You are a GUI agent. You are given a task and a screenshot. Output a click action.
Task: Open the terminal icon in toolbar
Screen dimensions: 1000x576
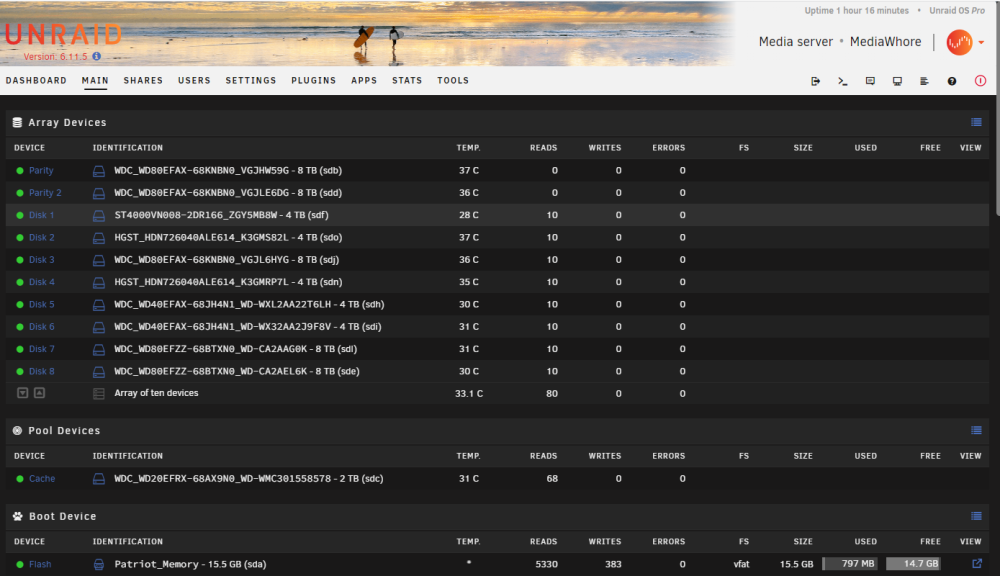pyautogui.click(x=842, y=81)
